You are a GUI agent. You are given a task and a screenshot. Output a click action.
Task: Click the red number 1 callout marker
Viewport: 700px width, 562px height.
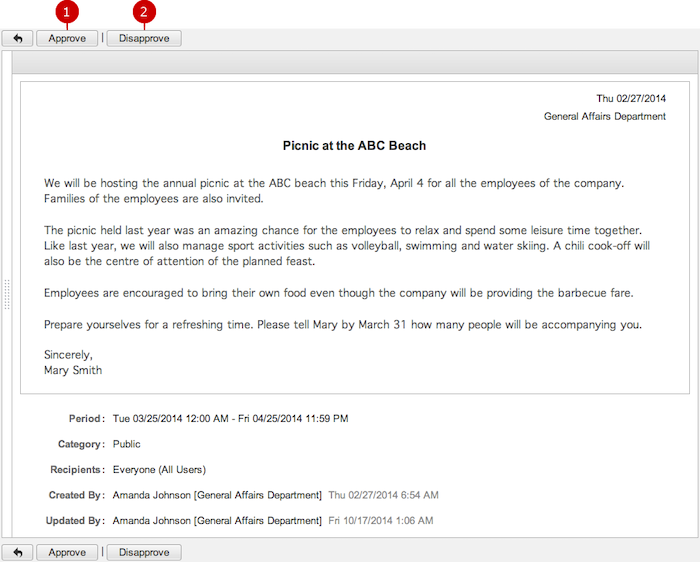click(67, 12)
